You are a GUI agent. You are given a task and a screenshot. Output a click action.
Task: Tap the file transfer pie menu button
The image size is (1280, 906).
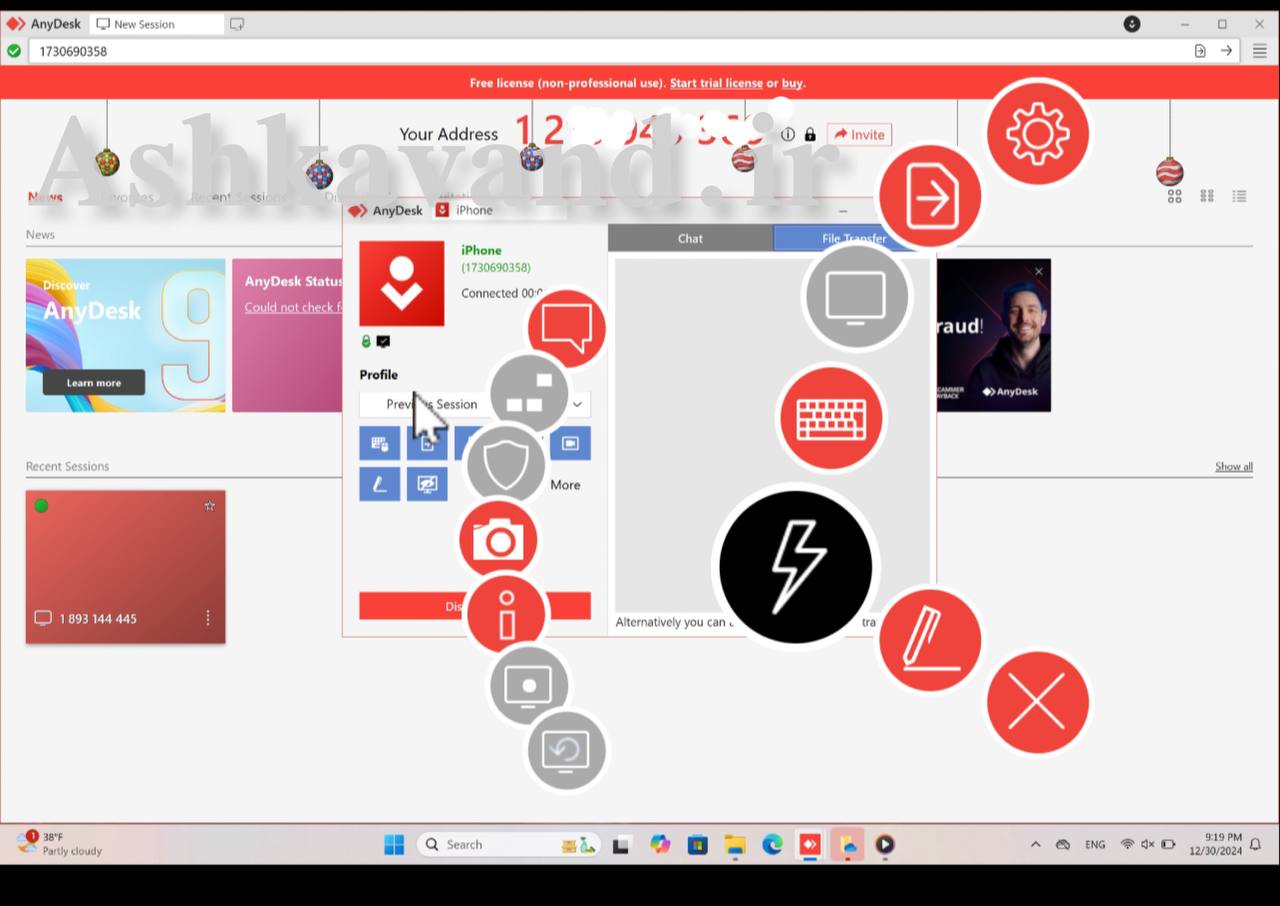coord(930,197)
